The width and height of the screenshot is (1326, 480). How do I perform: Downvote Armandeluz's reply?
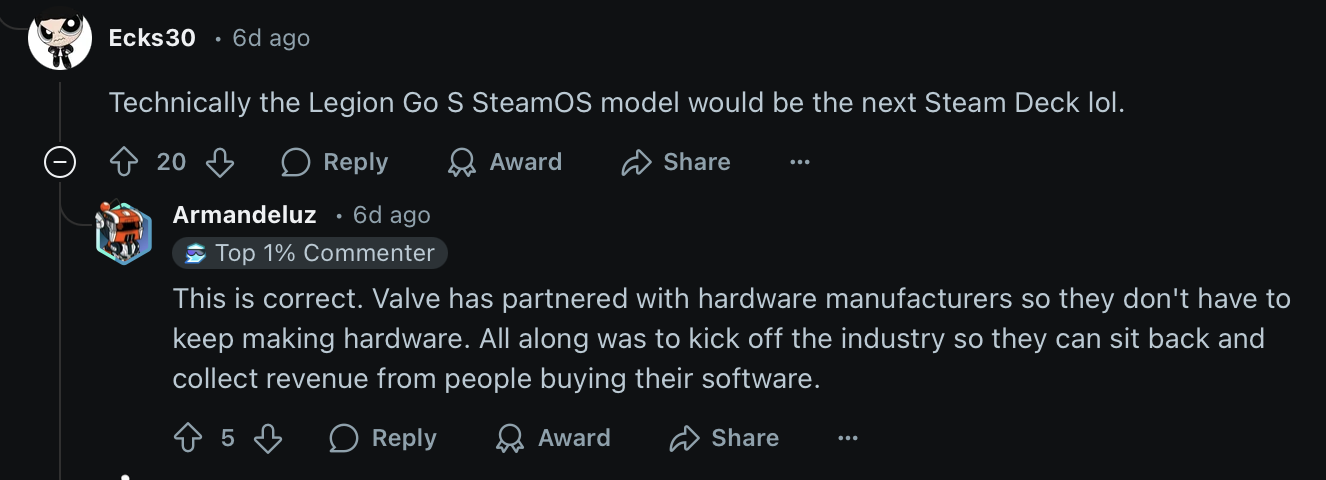point(268,438)
